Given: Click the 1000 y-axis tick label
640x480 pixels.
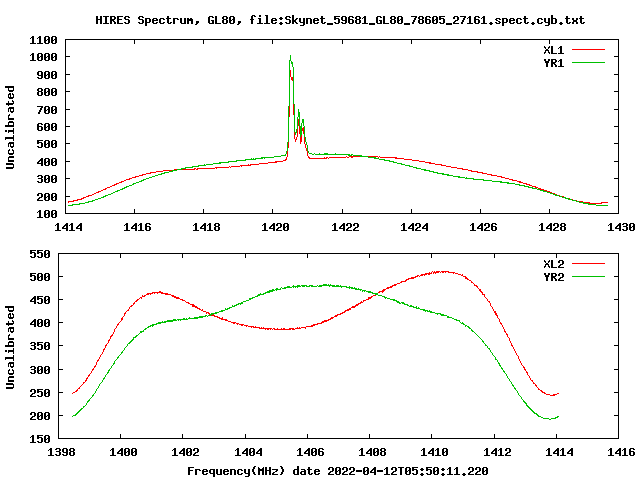Looking at the screenshot, I should coord(43,57).
